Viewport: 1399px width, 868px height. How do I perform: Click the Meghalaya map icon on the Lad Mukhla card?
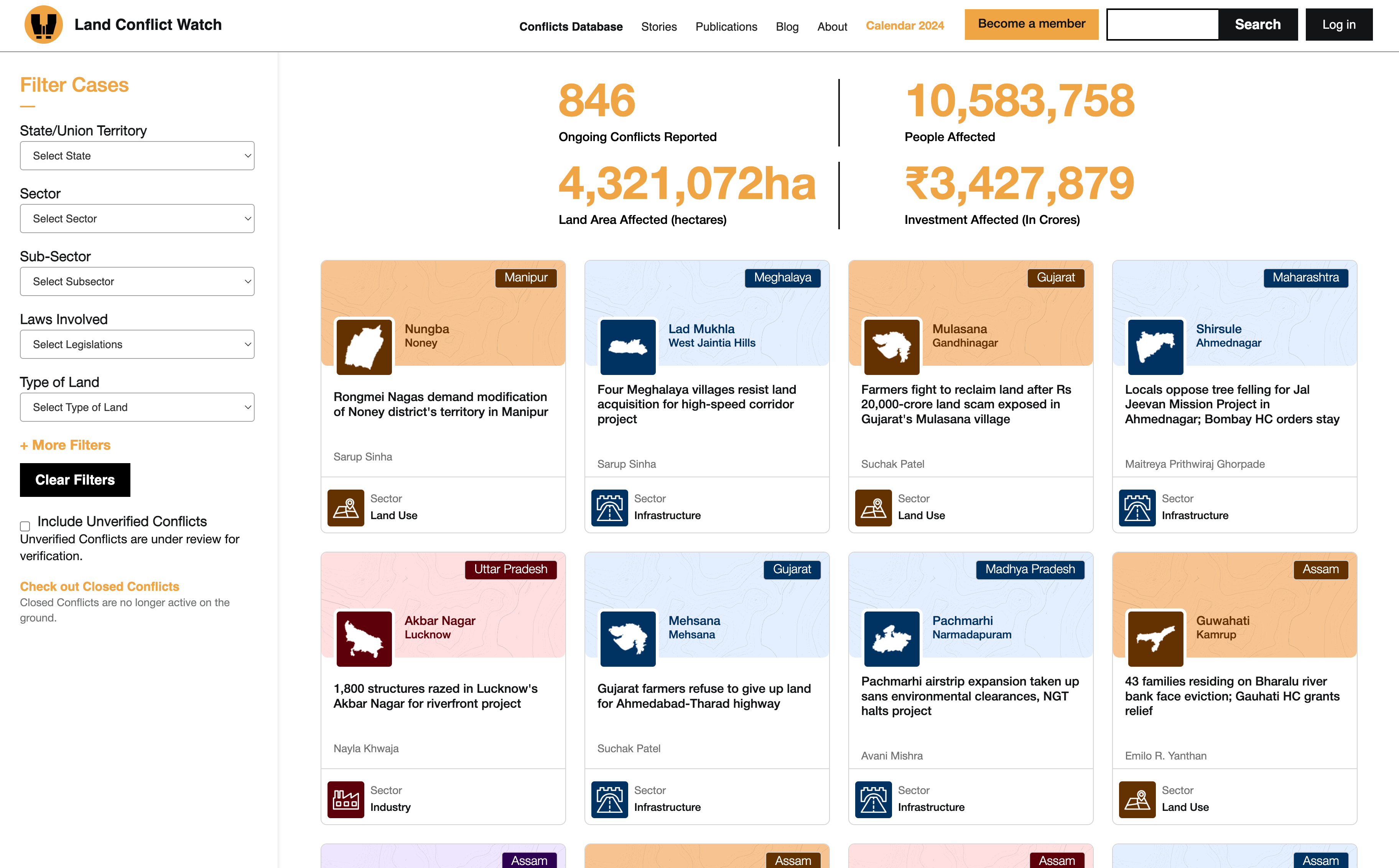[x=627, y=347]
